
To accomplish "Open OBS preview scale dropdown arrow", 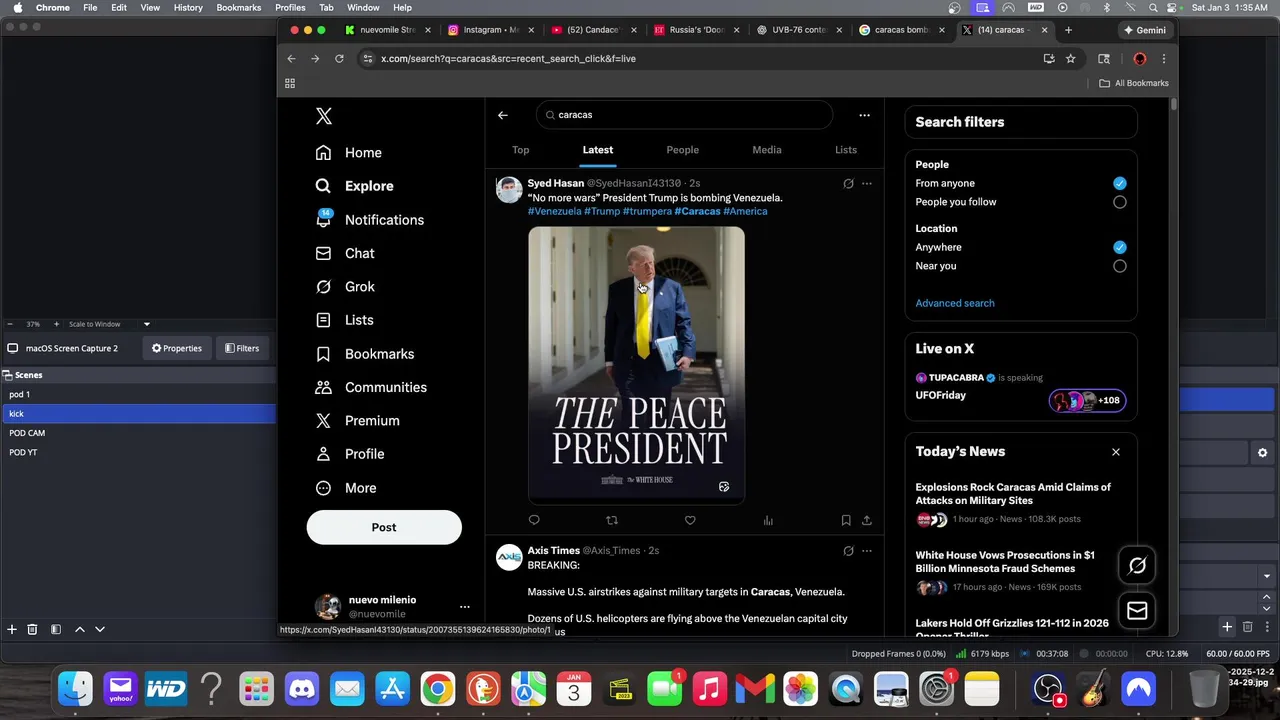I will coord(147,324).
